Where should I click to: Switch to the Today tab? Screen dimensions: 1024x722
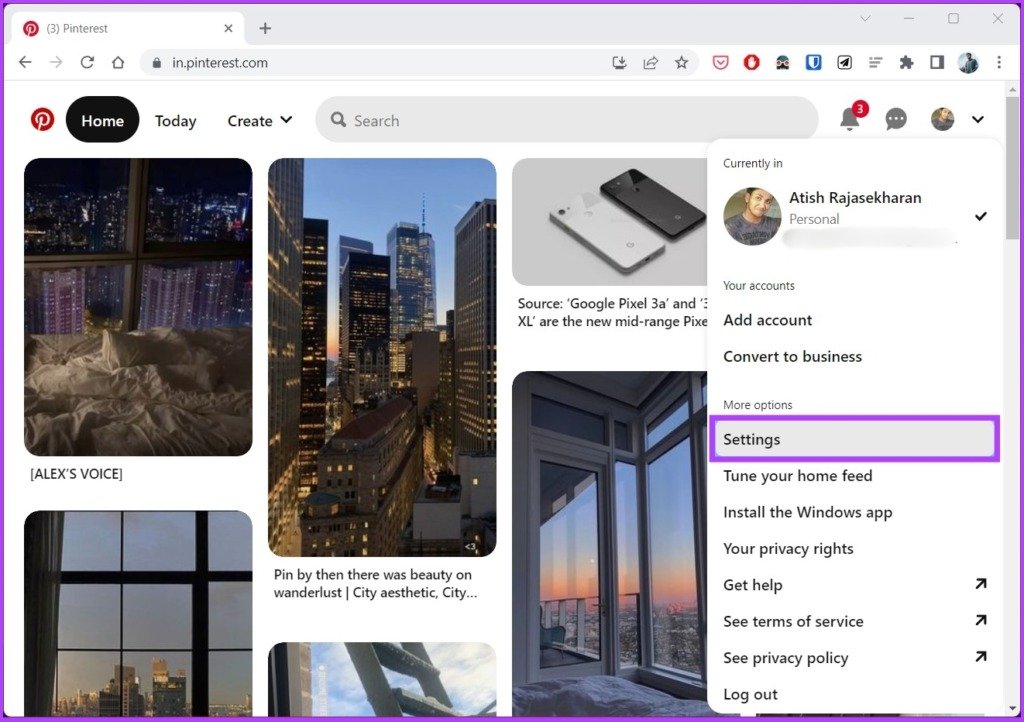[x=175, y=121]
